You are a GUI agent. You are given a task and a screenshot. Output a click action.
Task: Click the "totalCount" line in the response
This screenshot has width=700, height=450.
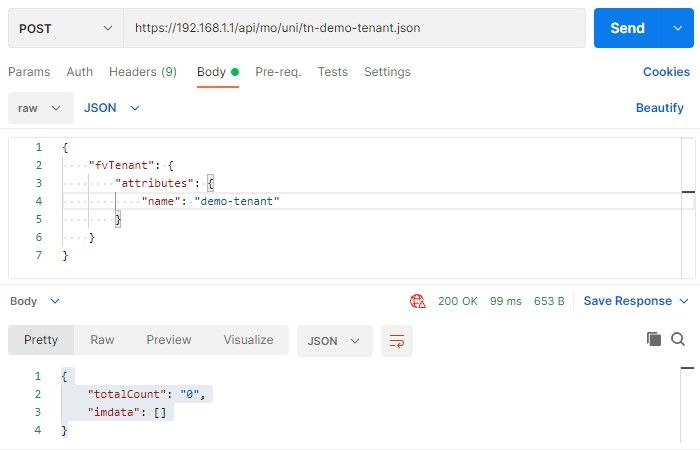point(146,394)
